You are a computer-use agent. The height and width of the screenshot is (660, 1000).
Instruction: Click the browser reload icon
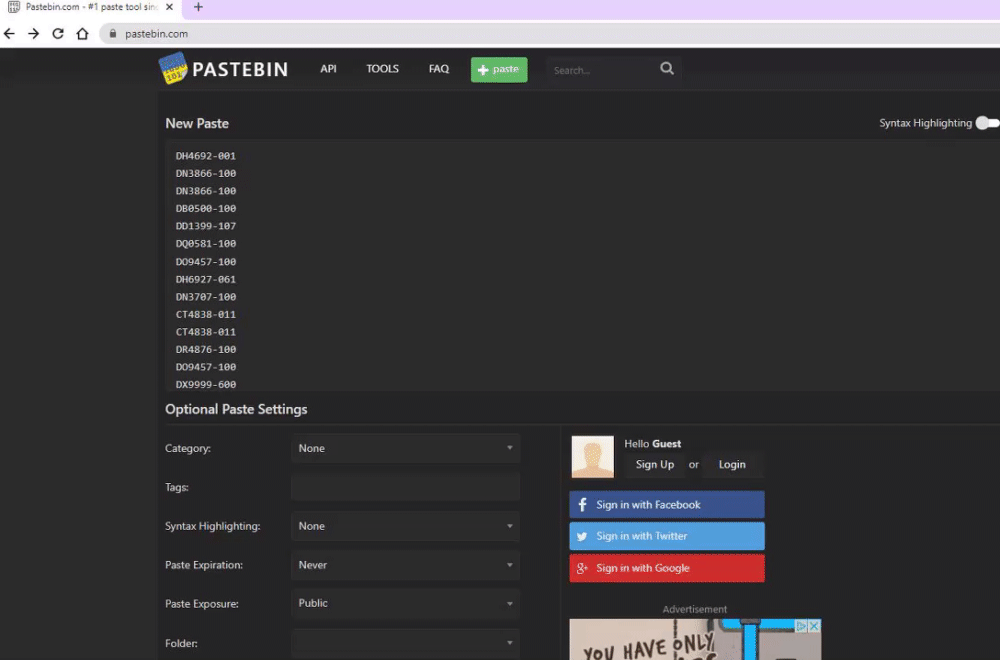click(58, 33)
